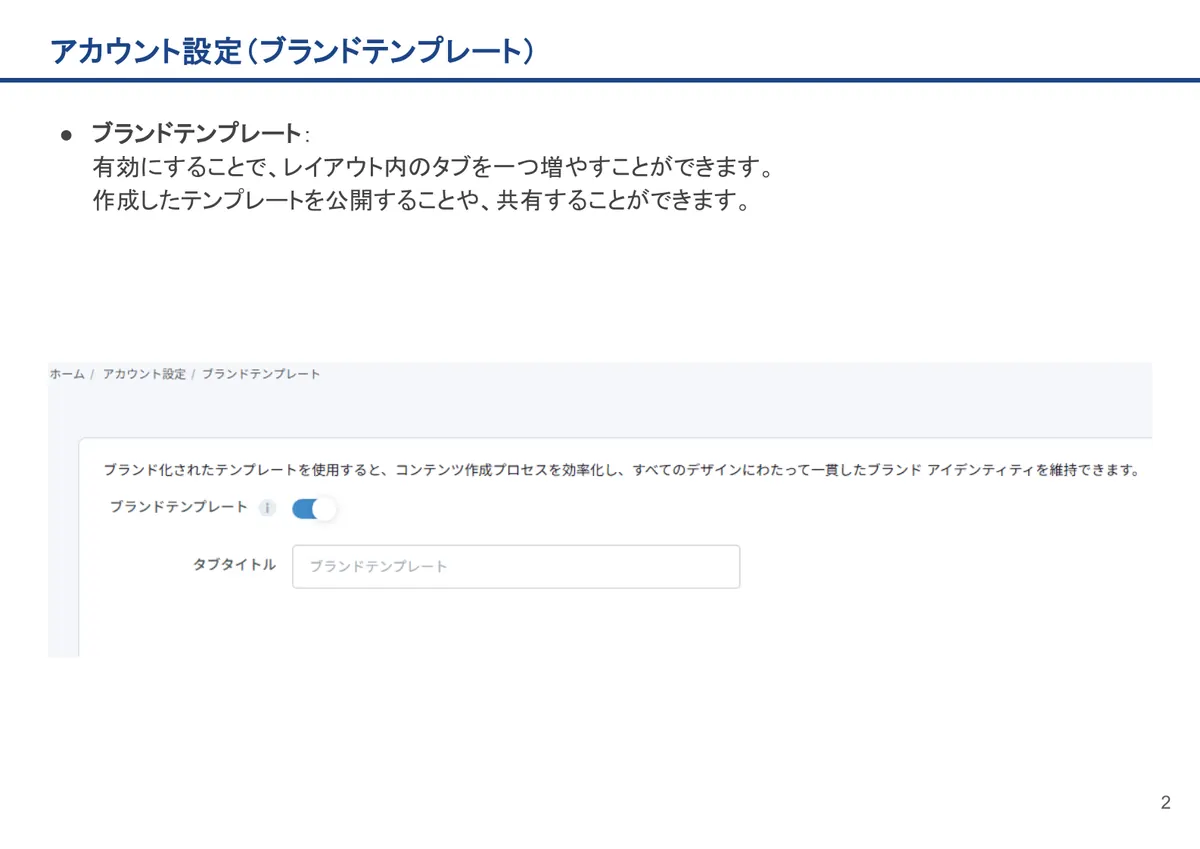Select the ブランドテンプレート breadcrumb entry

261,374
